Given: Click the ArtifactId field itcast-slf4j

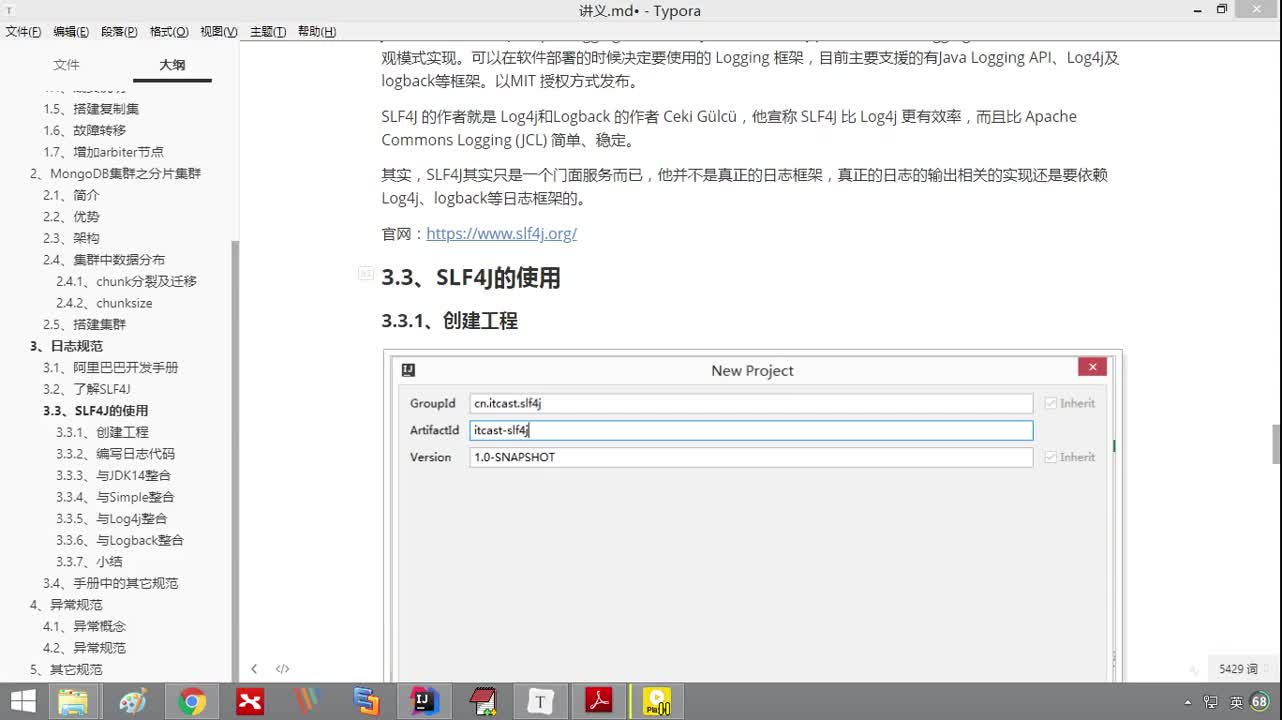Looking at the screenshot, I should [751, 430].
